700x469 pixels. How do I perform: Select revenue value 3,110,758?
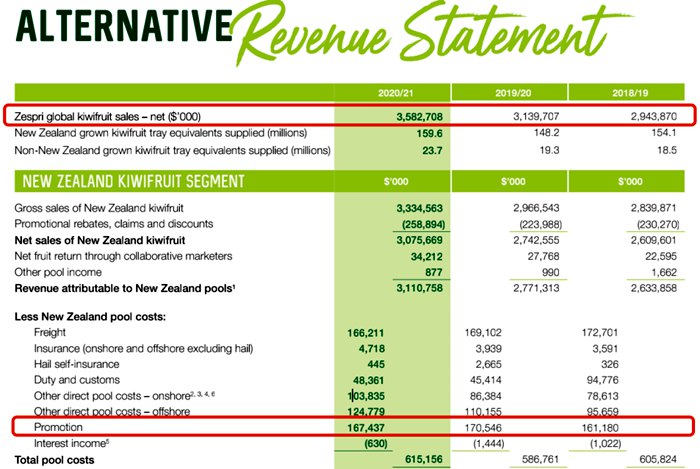pyautogui.click(x=419, y=288)
